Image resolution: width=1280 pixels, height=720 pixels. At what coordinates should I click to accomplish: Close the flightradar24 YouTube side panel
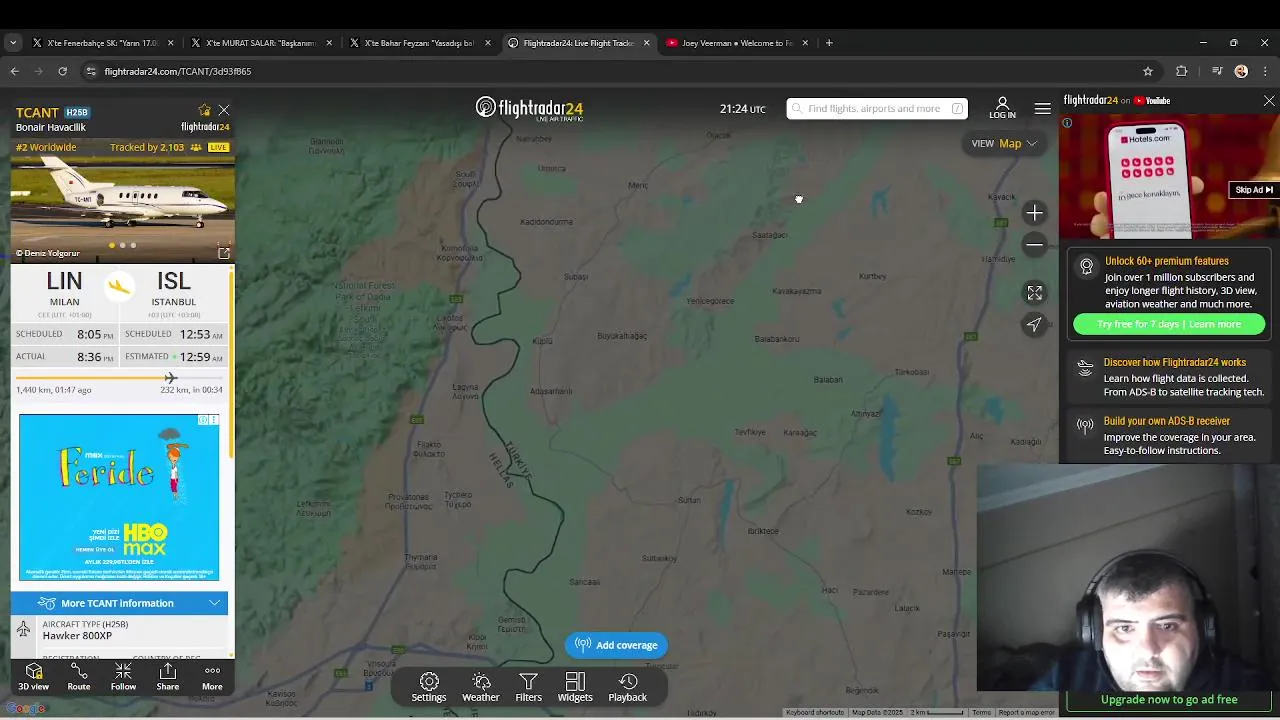(x=1269, y=101)
